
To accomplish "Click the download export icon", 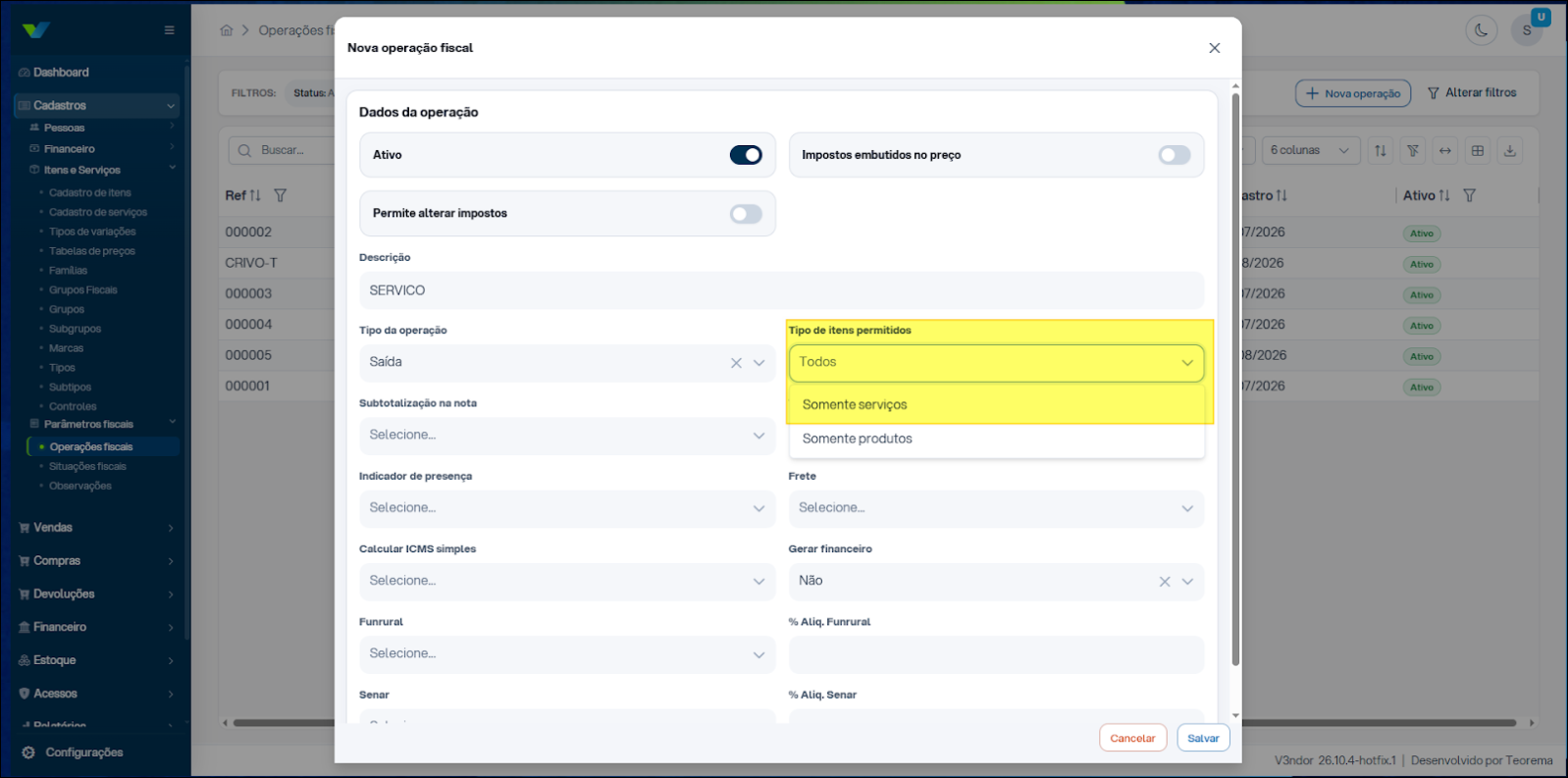I will coord(1510,150).
